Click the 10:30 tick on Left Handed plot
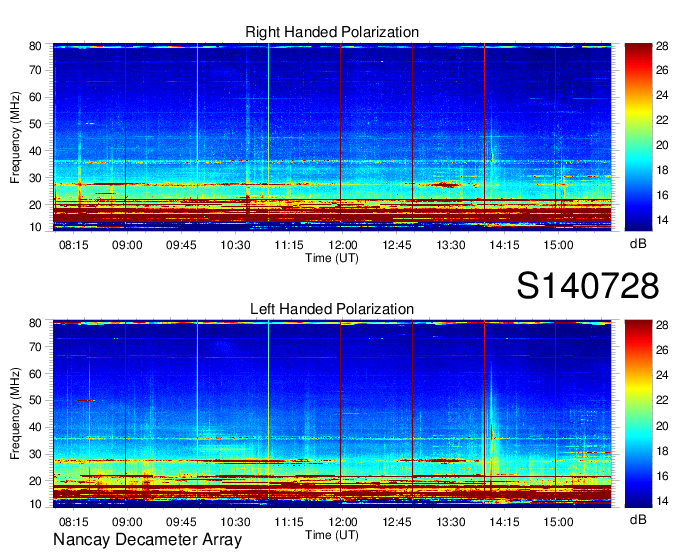Viewport: 680px width, 552px height. click(x=235, y=522)
